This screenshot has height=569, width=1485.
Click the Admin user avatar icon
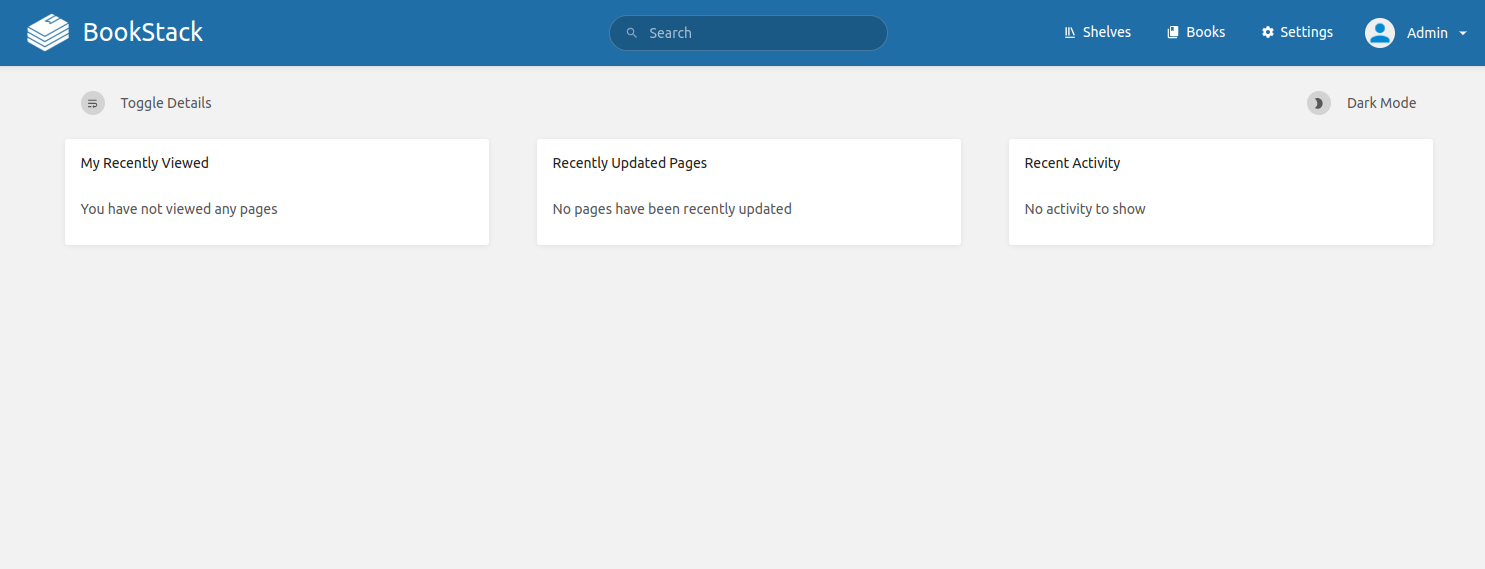click(1380, 33)
